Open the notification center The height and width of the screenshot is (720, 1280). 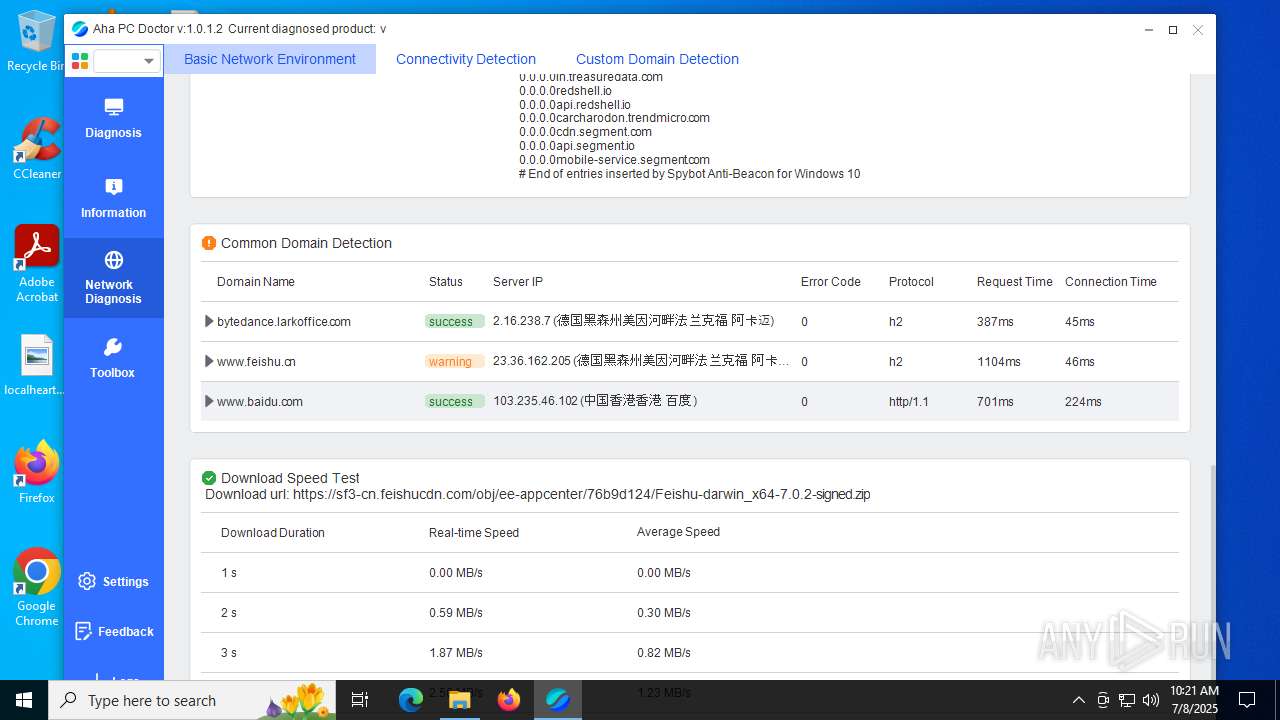pos(1247,700)
